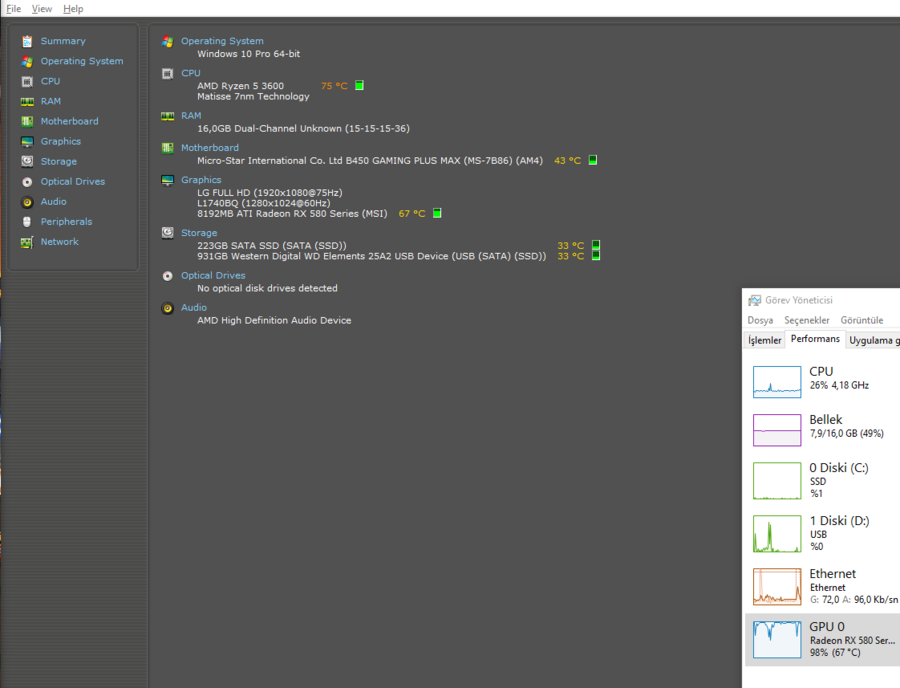
Task: Select the Bellek memory graph thumbnail
Action: pyautogui.click(x=777, y=430)
